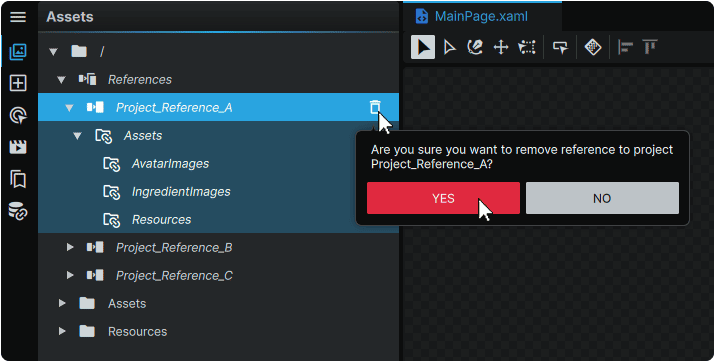Image resolution: width=715 pixels, height=362 pixels.
Task: Click the 'Assets' panel title
Action: point(70,17)
